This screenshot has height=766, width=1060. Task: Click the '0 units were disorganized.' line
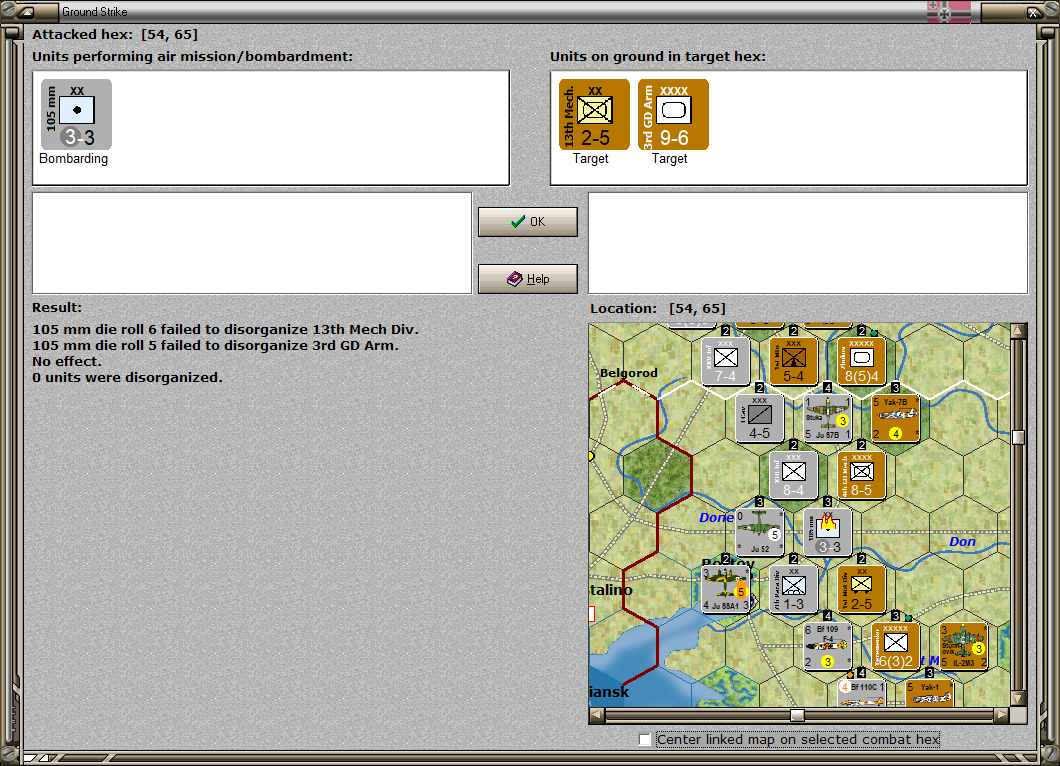click(127, 377)
